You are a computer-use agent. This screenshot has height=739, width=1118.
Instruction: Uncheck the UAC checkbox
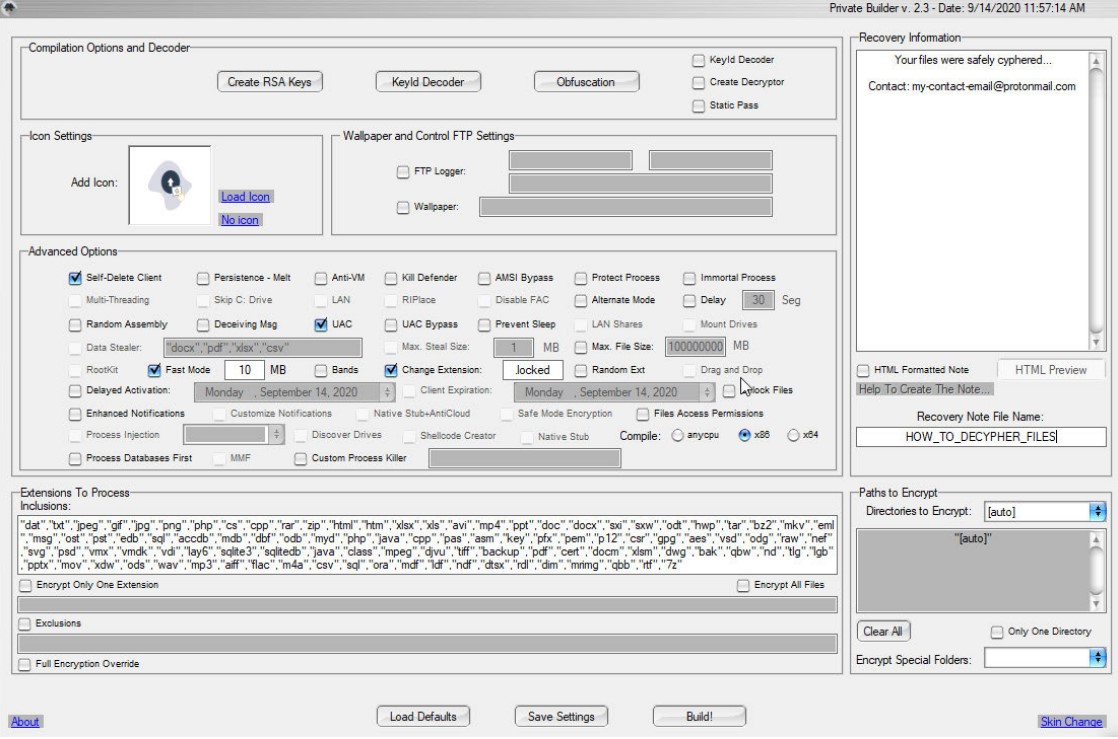pos(321,324)
